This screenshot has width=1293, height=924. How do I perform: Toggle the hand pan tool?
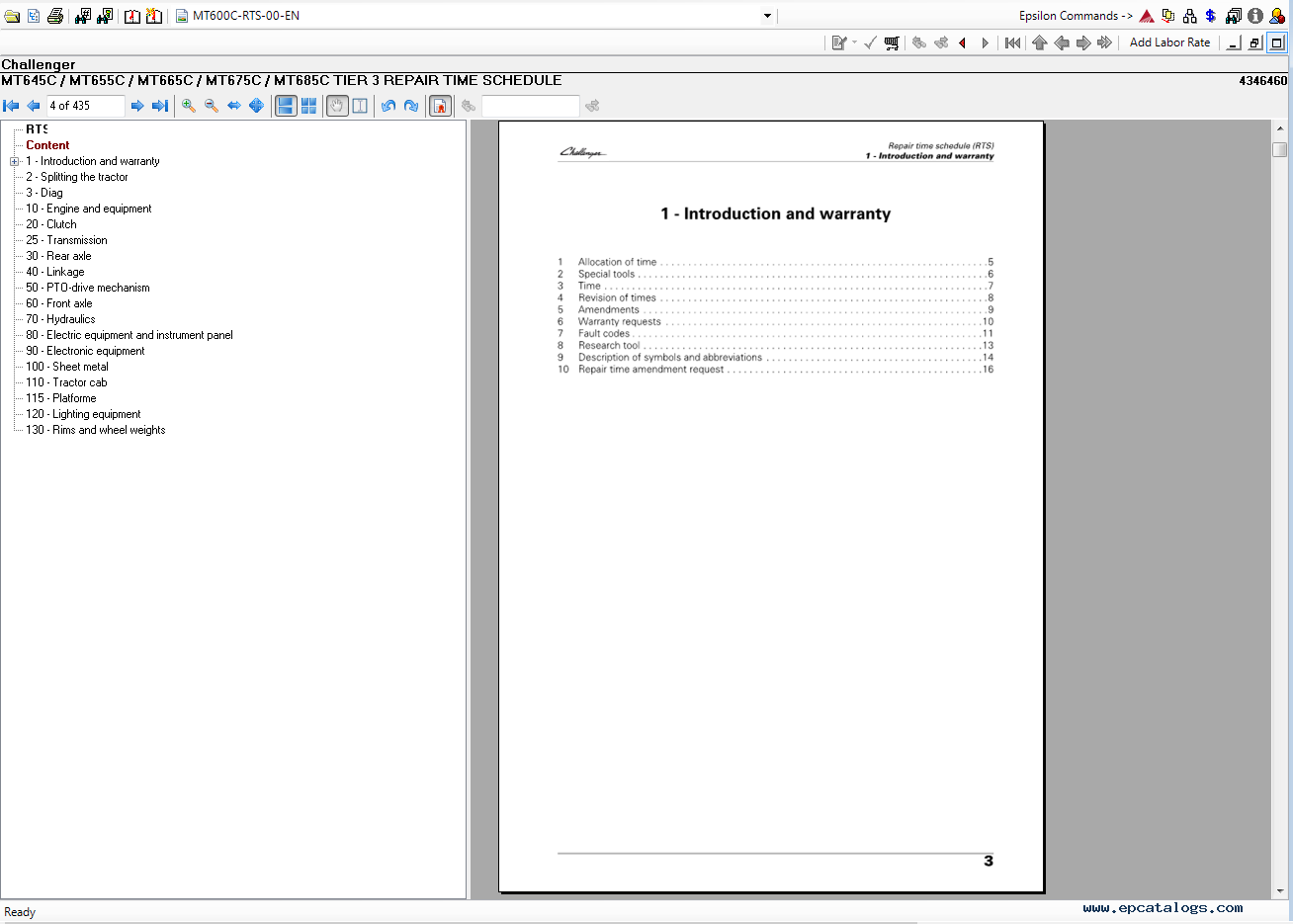[337, 106]
